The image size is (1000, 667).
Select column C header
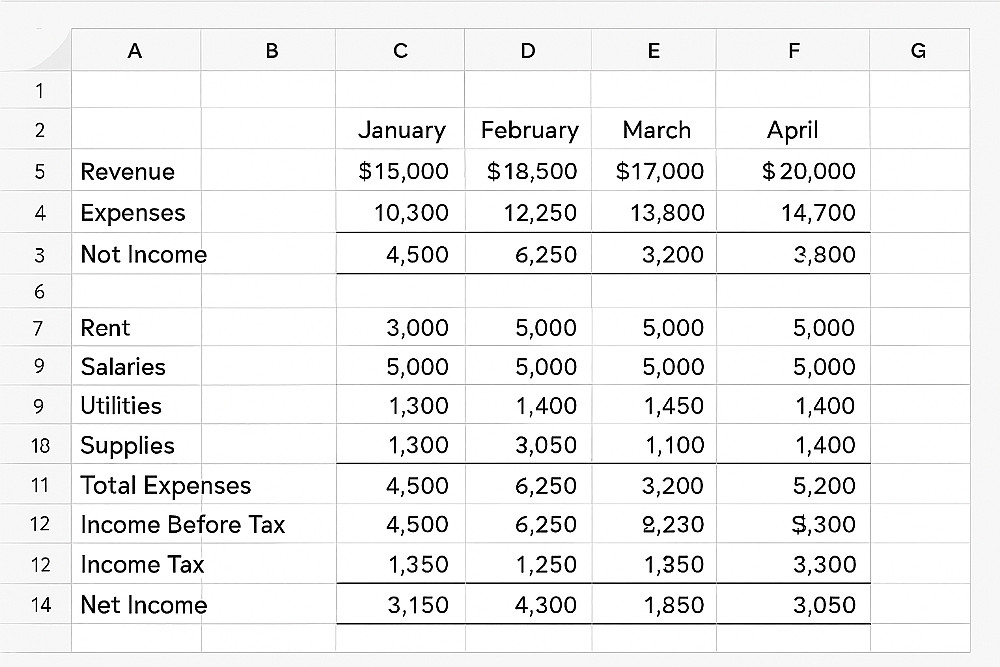coord(400,51)
